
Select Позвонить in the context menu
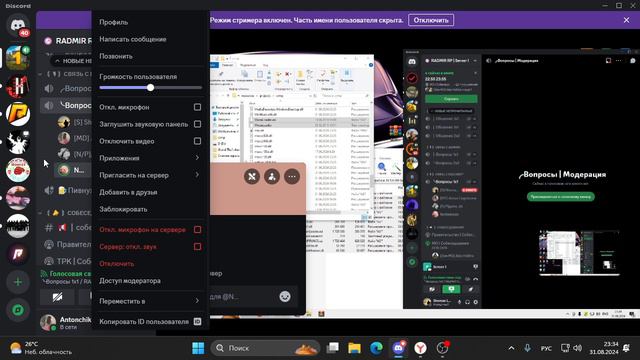[x=150, y=56]
